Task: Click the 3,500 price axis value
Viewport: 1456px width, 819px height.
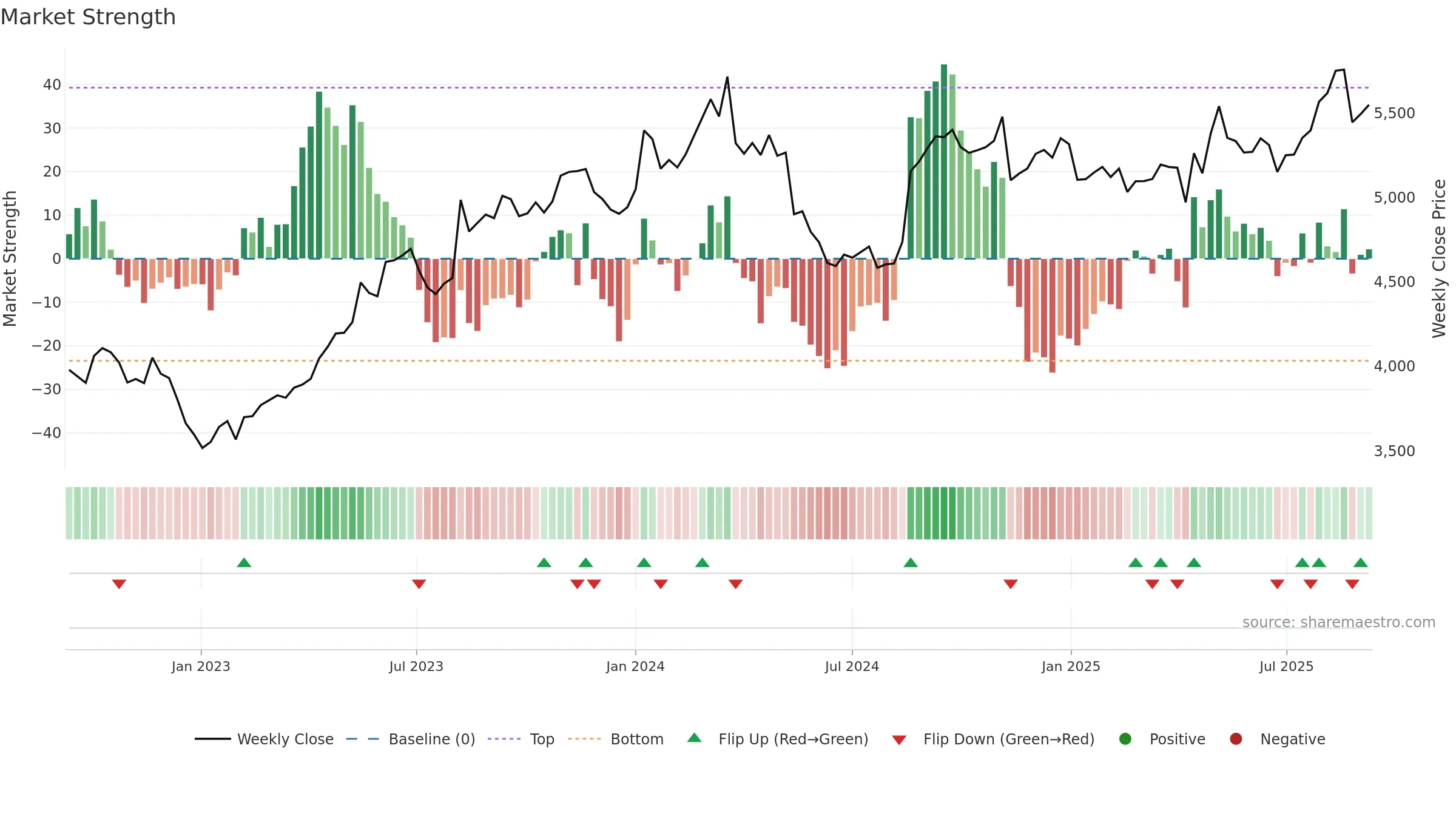Action: 1394,451
